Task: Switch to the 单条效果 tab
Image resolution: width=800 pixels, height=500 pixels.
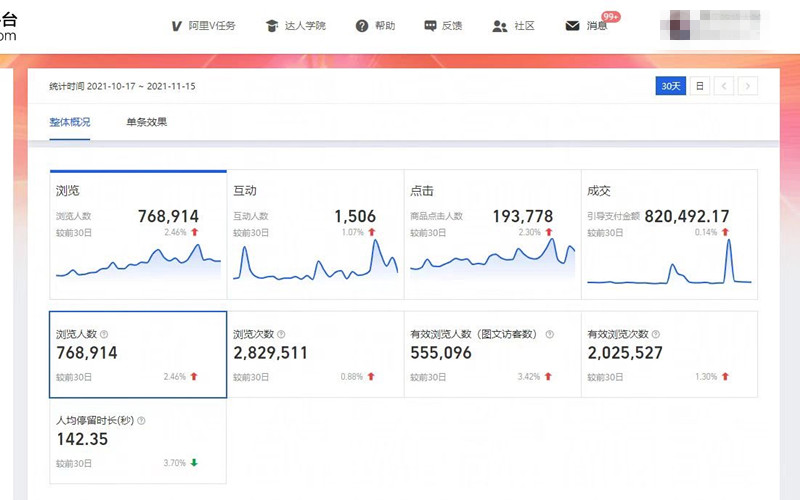Action: tap(146, 122)
